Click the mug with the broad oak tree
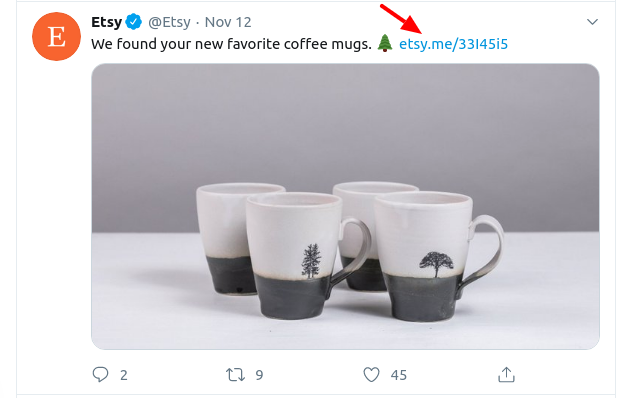This screenshot has height=398, width=622. coord(438,256)
